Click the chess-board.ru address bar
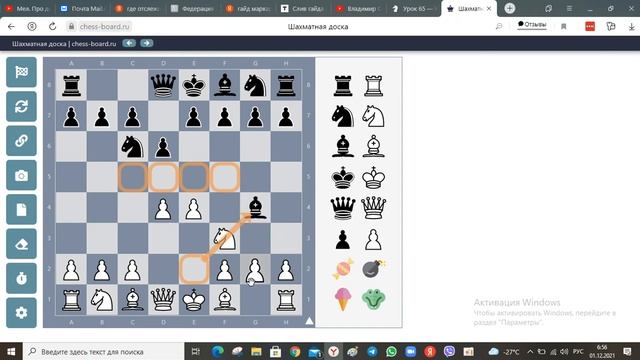This screenshot has width=640, height=360. pyautogui.click(x=104, y=27)
